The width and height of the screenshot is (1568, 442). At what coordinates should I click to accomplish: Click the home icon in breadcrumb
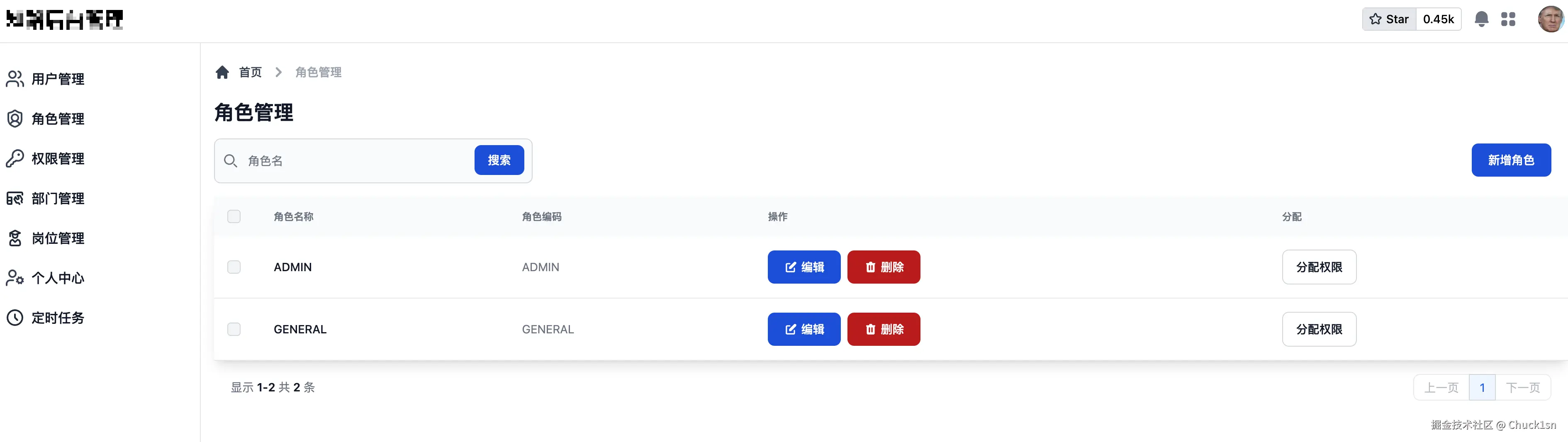coord(222,73)
